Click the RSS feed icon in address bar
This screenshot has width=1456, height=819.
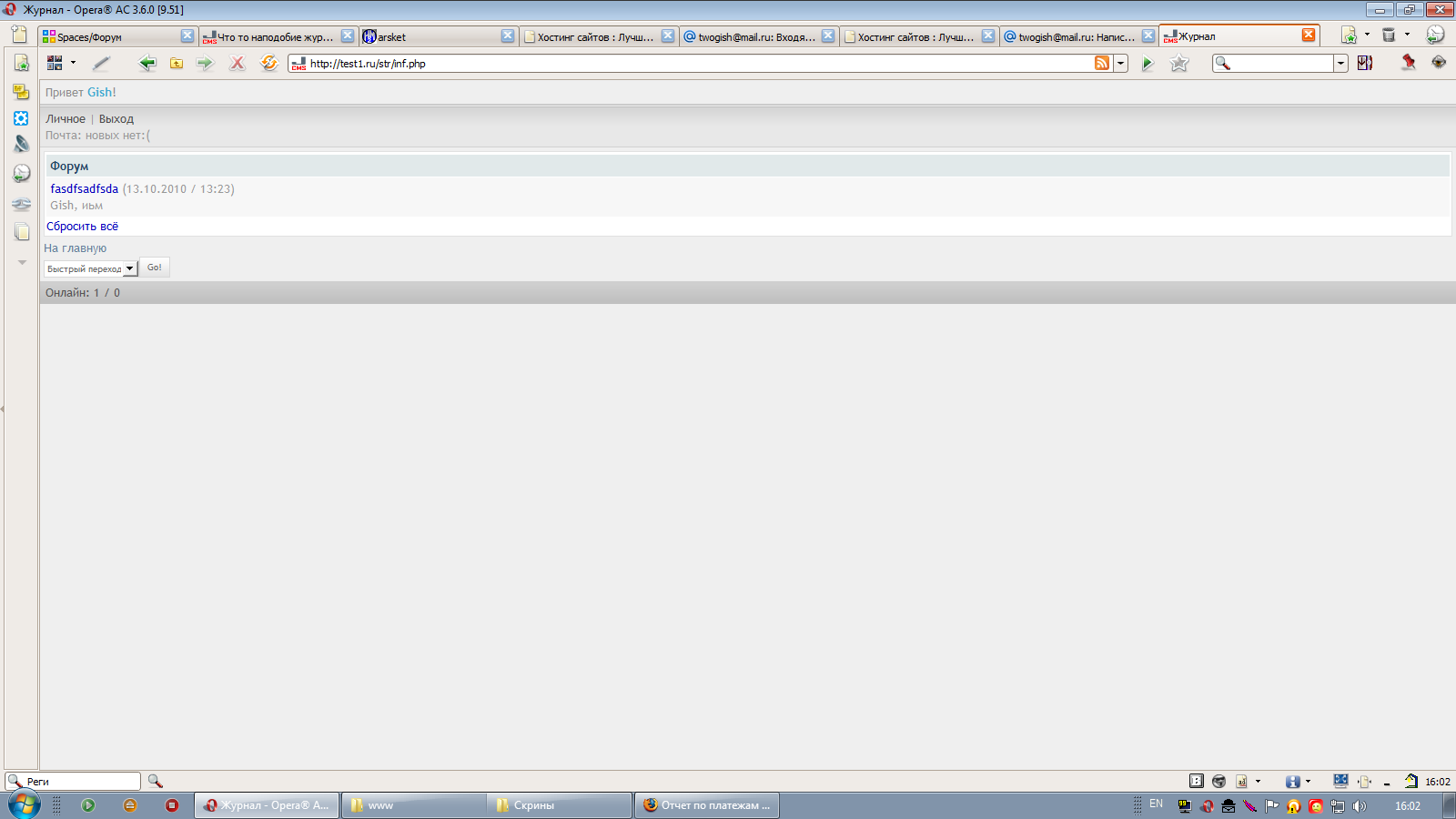[1102, 63]
